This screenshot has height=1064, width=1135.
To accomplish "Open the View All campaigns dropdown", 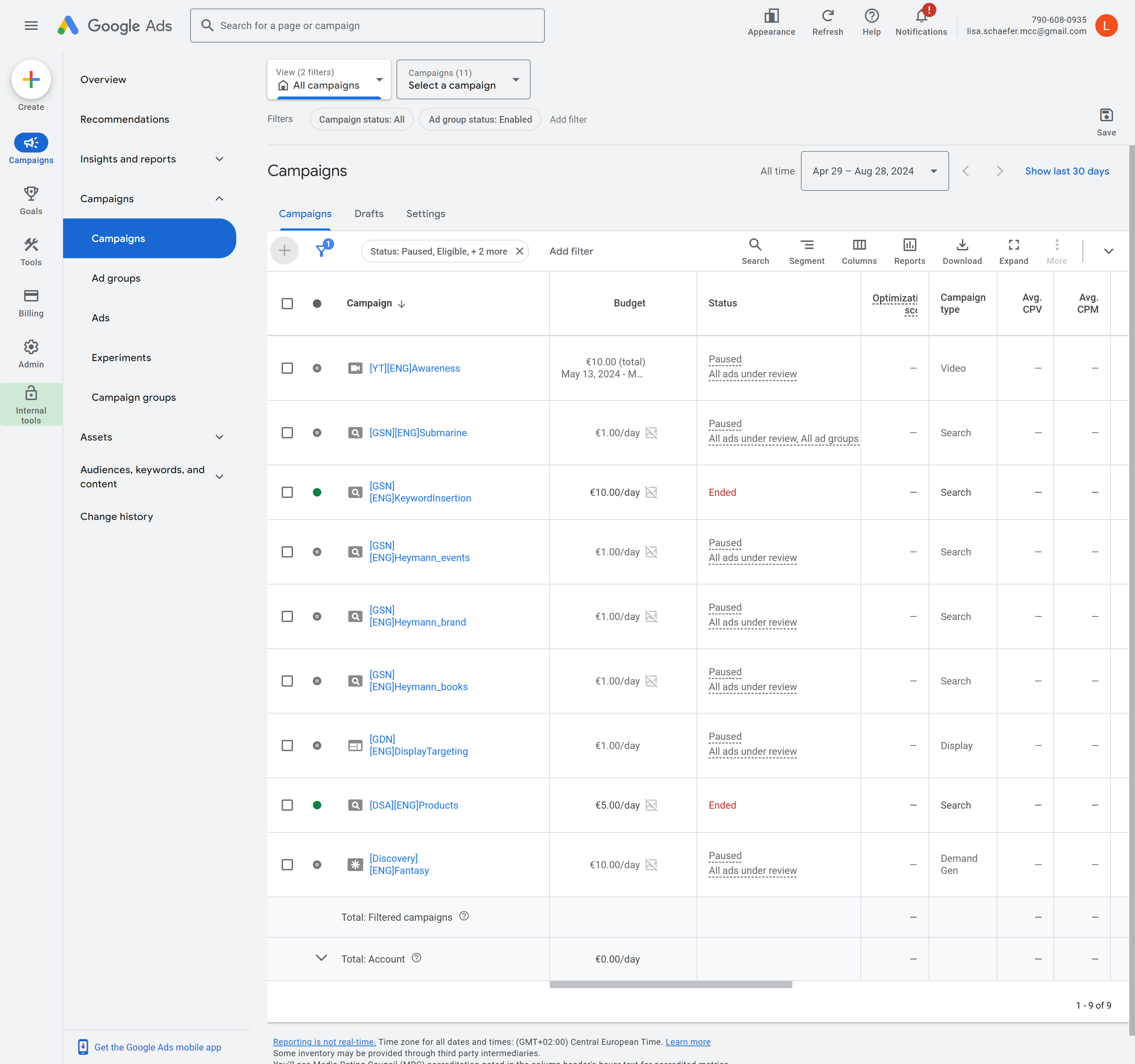I will tap(329, 79).
